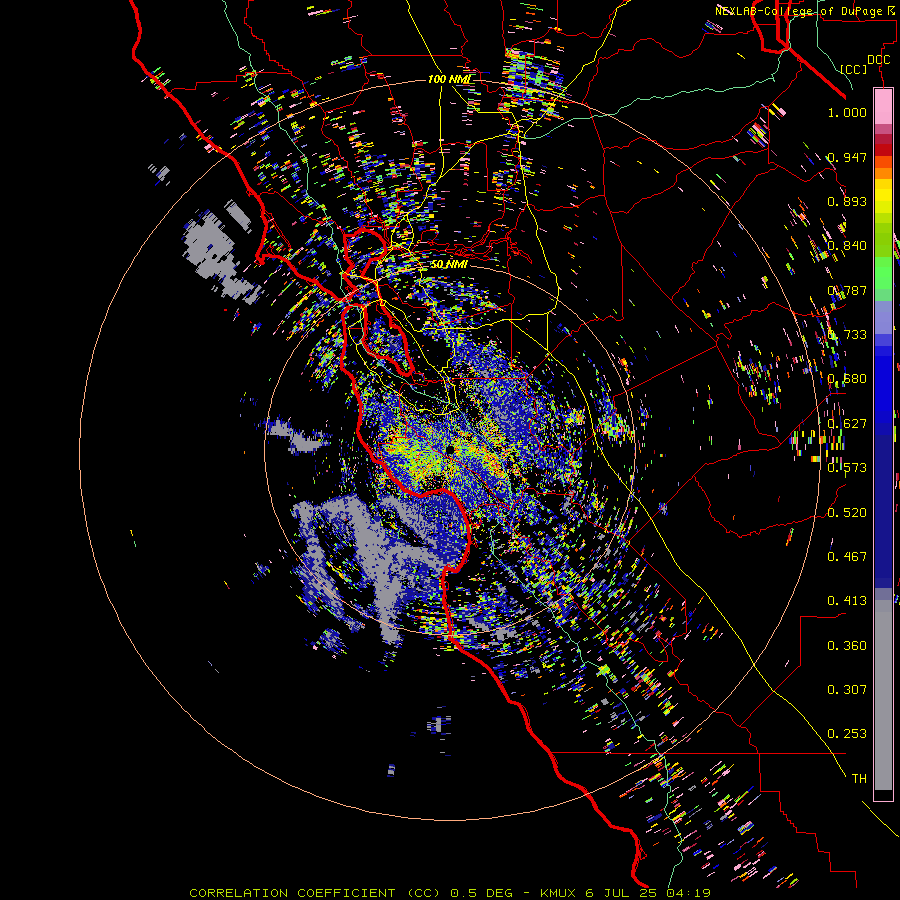Select the 0.840 scale value
Image resolution: width=900 pixels, height=900 pixels.
tap(847, 246)
